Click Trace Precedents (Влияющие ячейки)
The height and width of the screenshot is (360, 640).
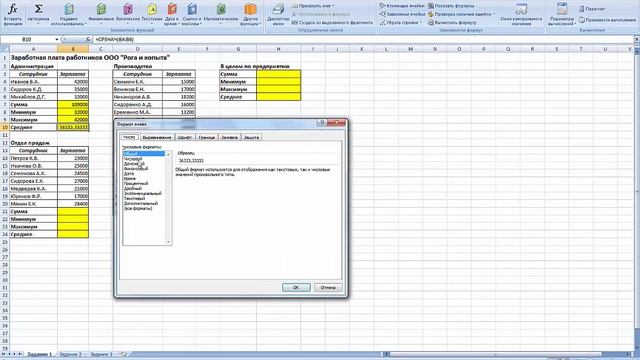coord(402,6)
